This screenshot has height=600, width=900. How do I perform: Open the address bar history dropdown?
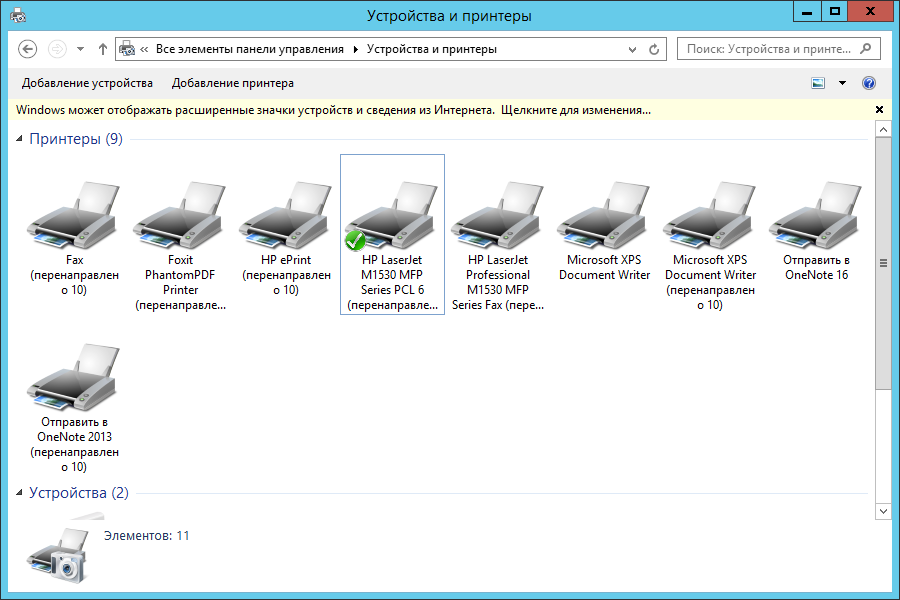point(632,50)
